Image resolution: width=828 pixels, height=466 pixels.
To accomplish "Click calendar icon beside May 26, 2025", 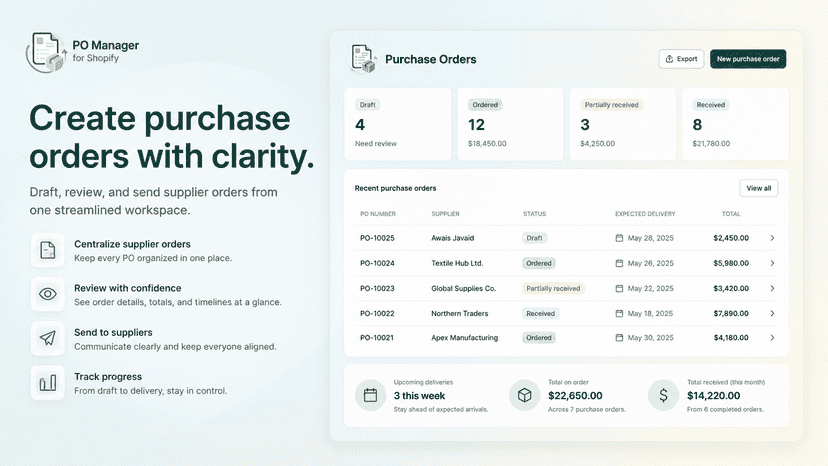I will pyautogui.click(x=619, y=263).
